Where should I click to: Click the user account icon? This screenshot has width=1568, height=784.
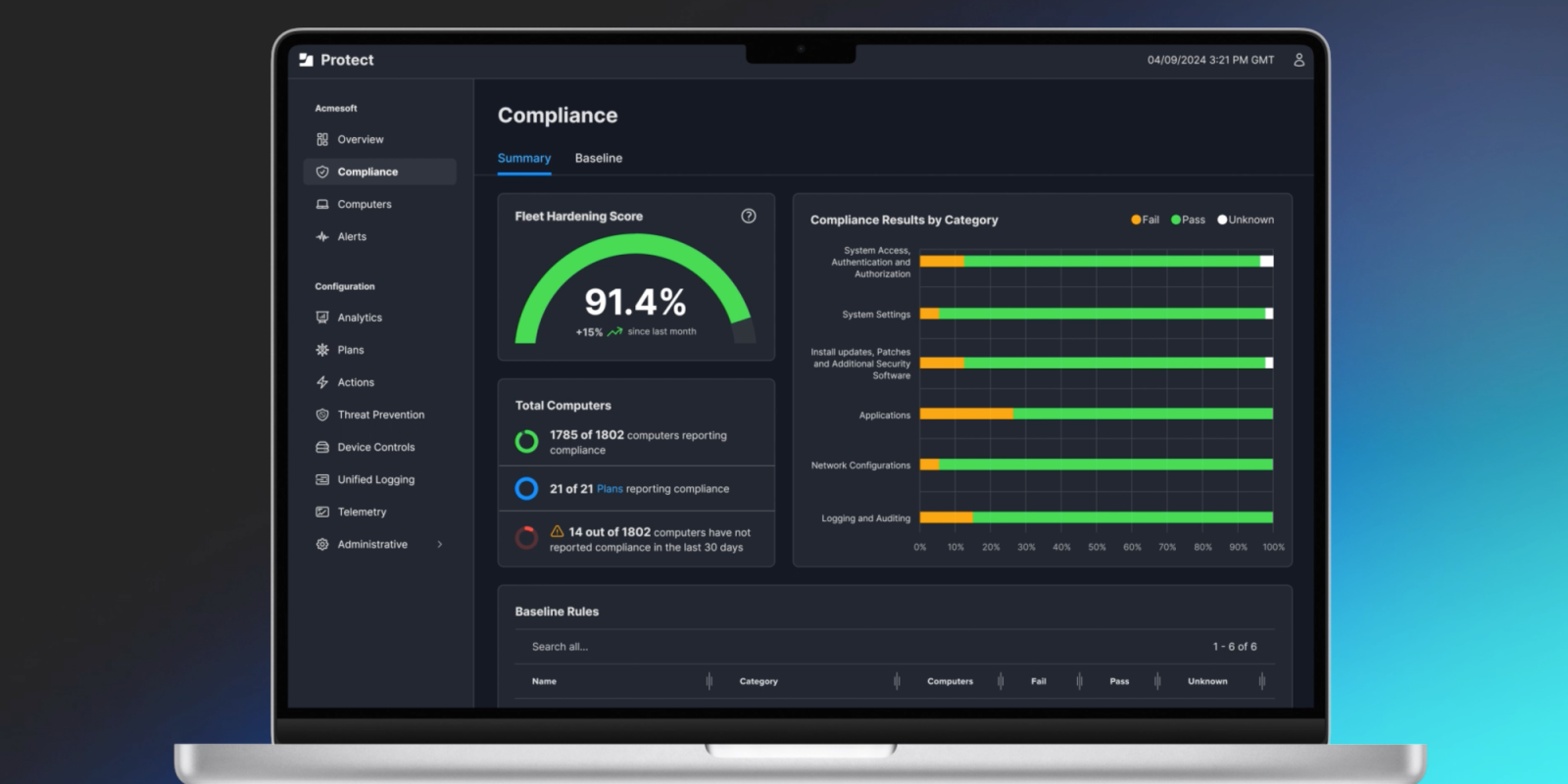[1298, 60]
